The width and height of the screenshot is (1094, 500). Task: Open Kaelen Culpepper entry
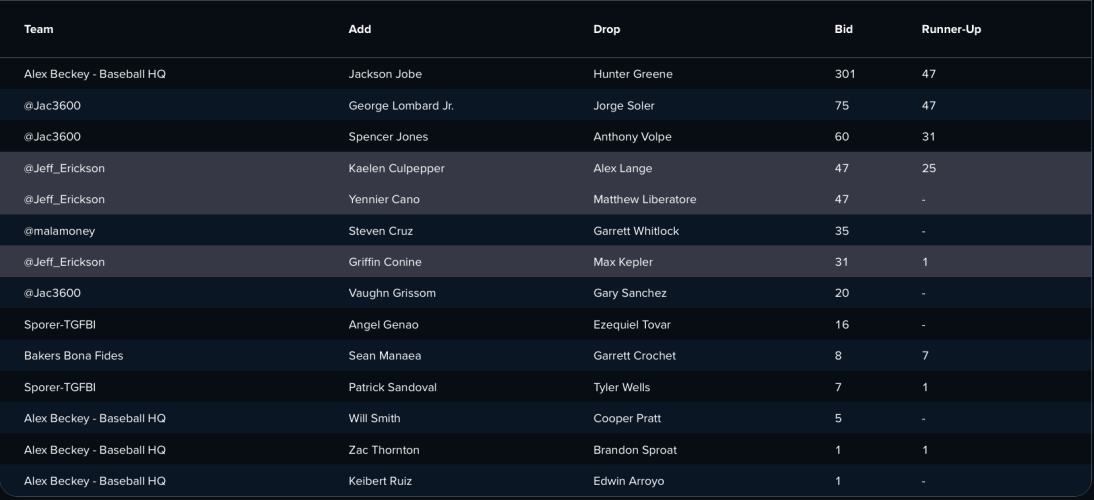coord(396,168)
